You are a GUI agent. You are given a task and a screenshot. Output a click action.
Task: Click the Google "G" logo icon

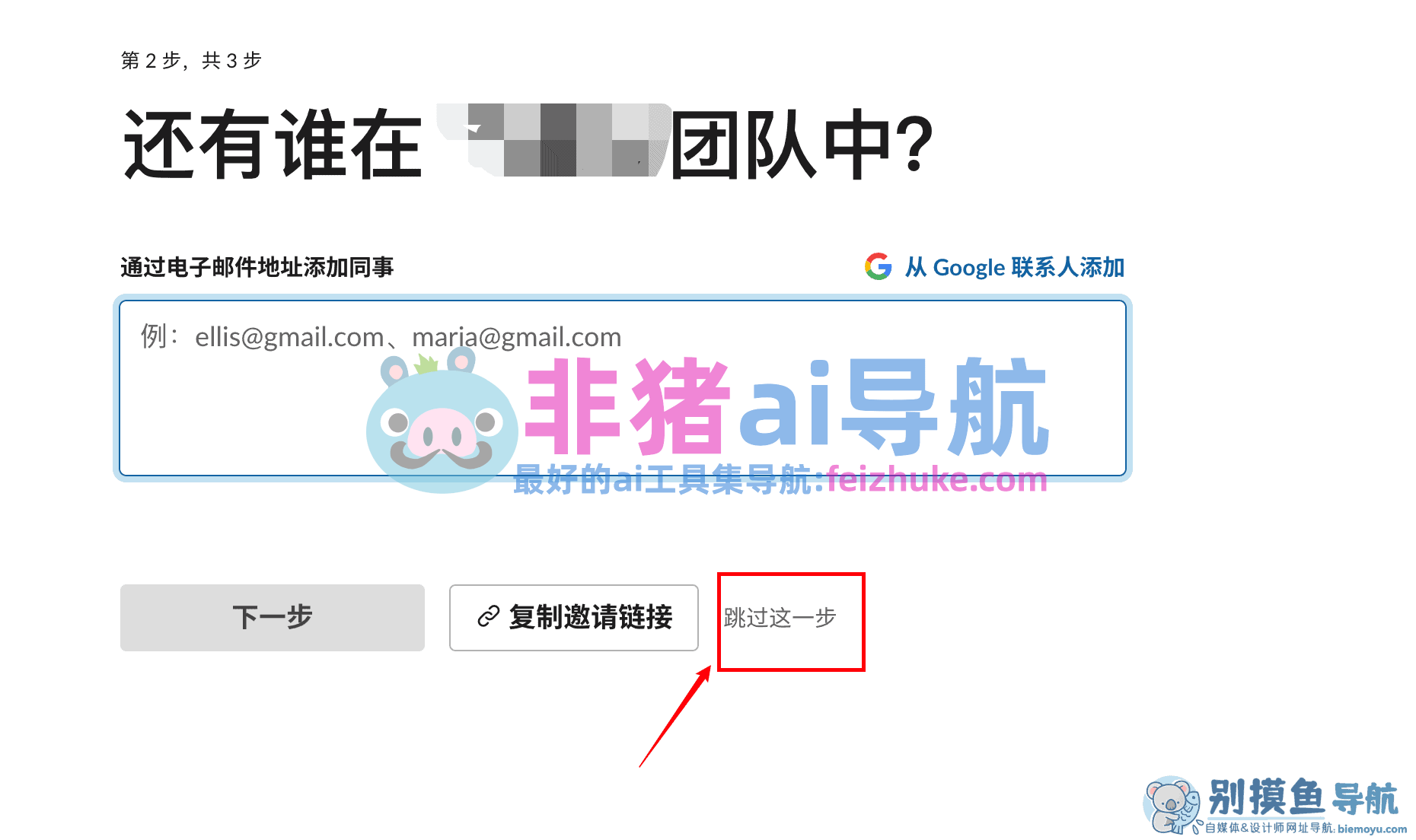[x=878, y=266]
